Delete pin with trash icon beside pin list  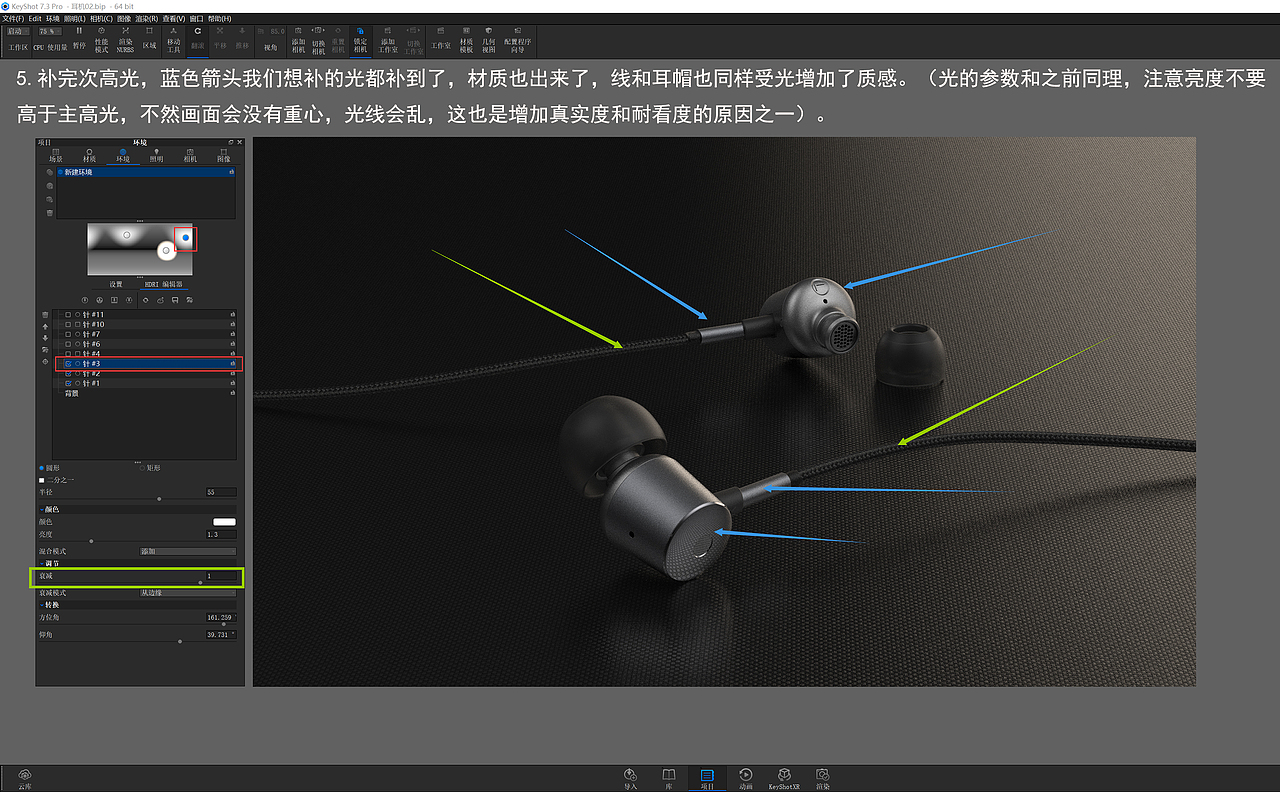[x=45, y=315]
